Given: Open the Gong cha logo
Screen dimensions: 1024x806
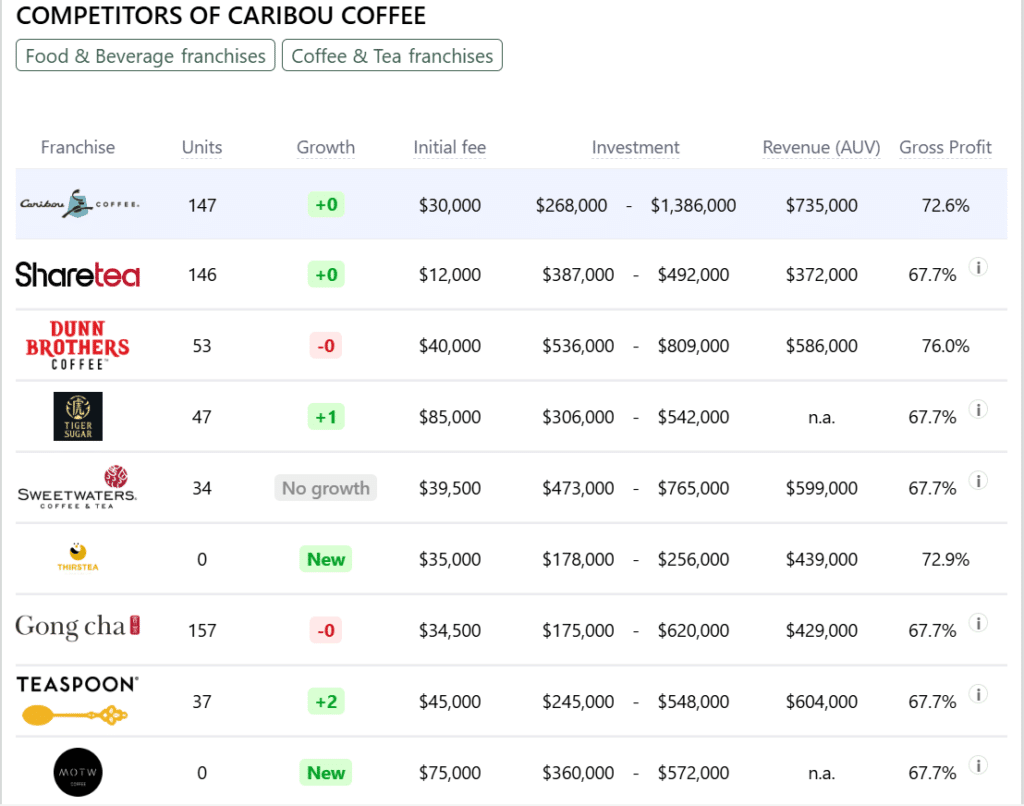Looking at the screenshot, I should click(x=78, y=626).
